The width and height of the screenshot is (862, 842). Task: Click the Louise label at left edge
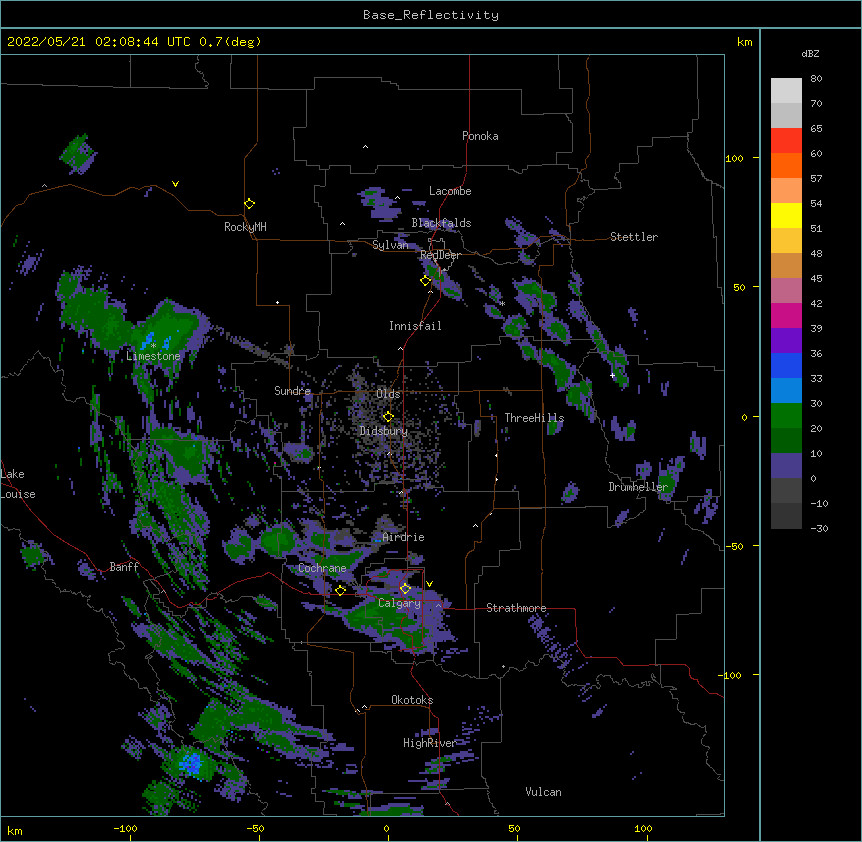pos(18,495)
